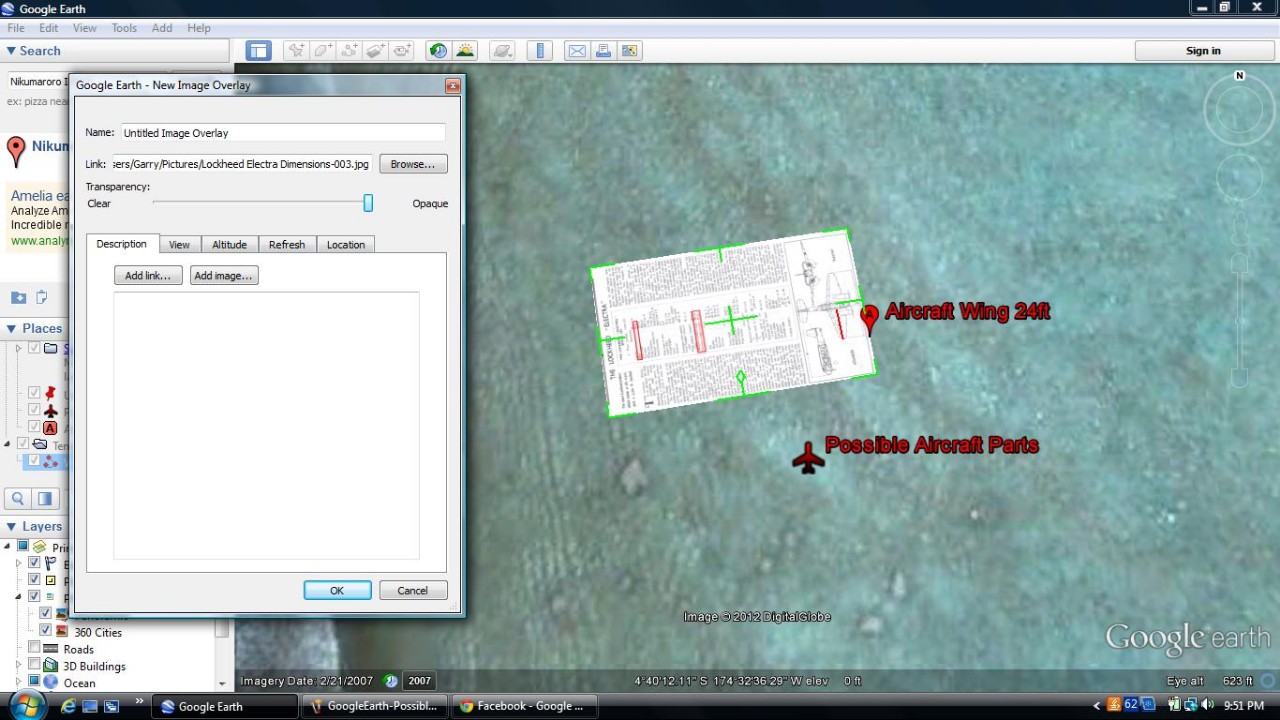Click the red Aircraft Wing 24ft placemark pin

pyautogui.click(x=869, y=318)
